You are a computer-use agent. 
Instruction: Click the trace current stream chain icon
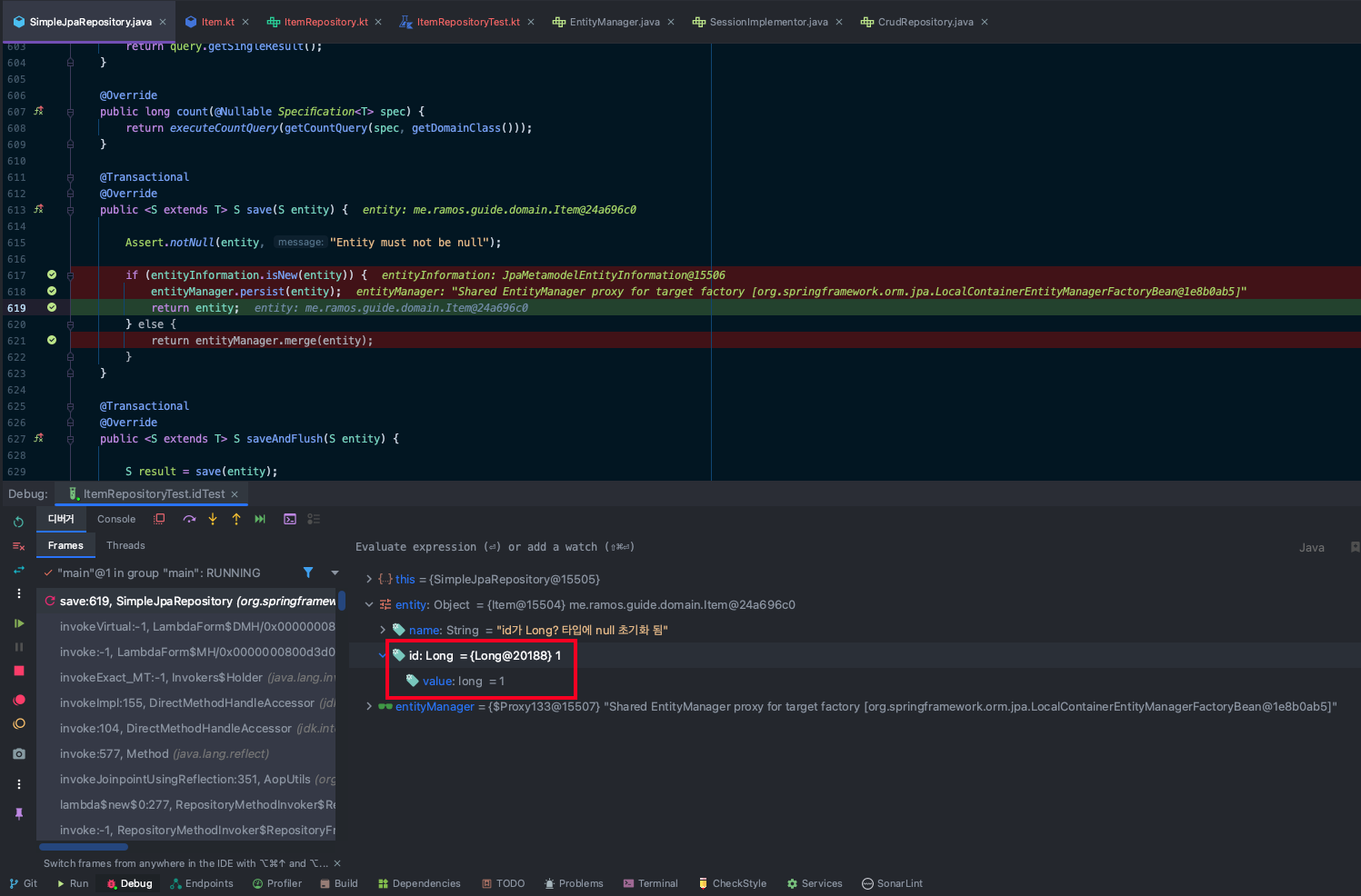(314, 519)
